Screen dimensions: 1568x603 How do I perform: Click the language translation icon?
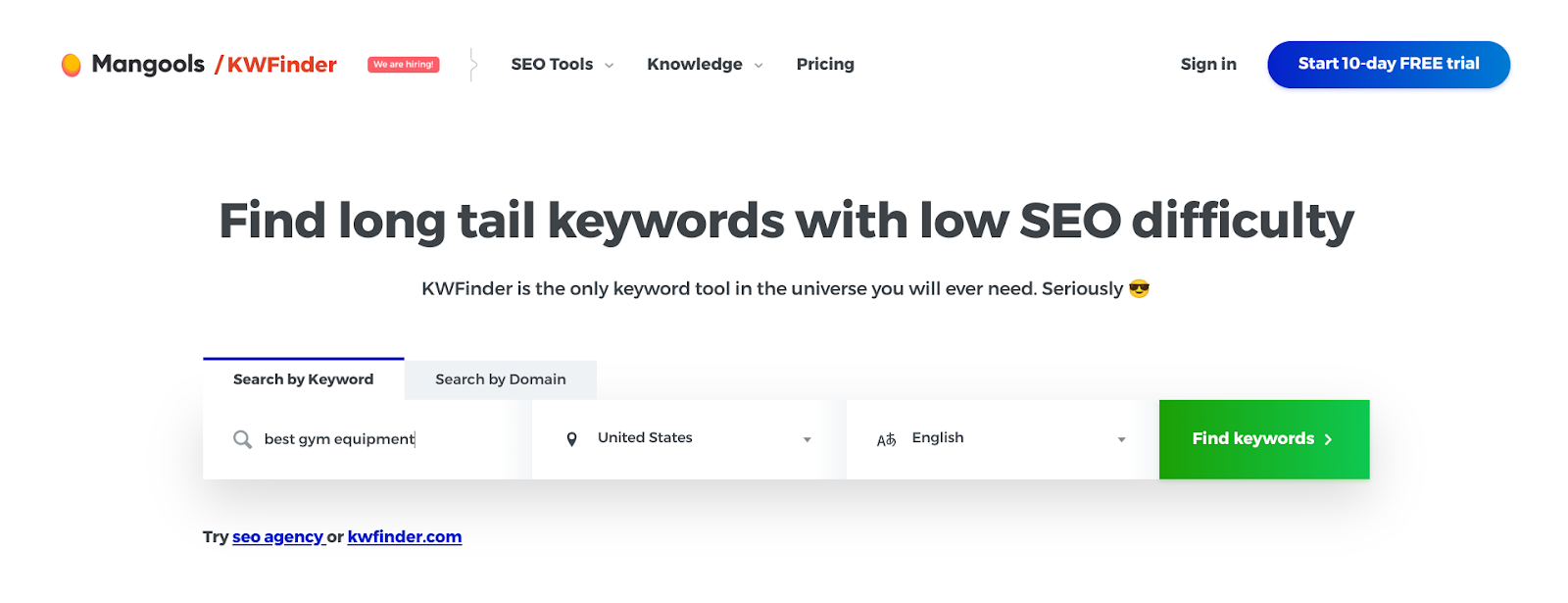click(886, 439)
